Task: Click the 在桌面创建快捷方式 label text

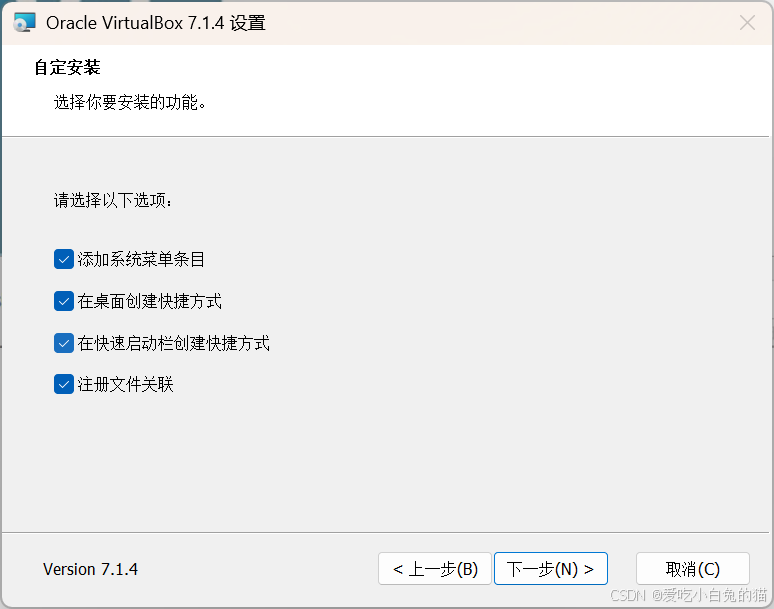Action: 149,301
